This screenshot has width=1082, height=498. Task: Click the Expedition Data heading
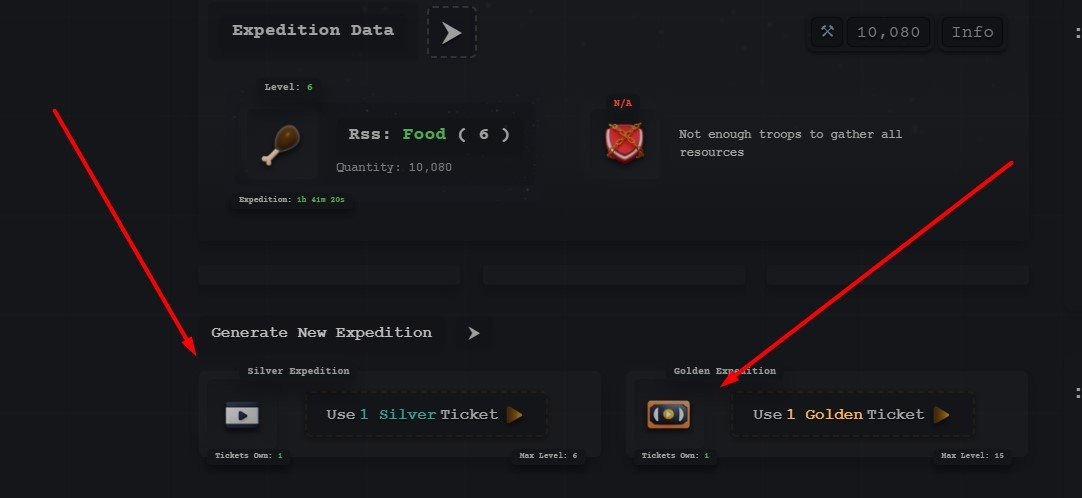pyautogui.click(x=313, y=30)
